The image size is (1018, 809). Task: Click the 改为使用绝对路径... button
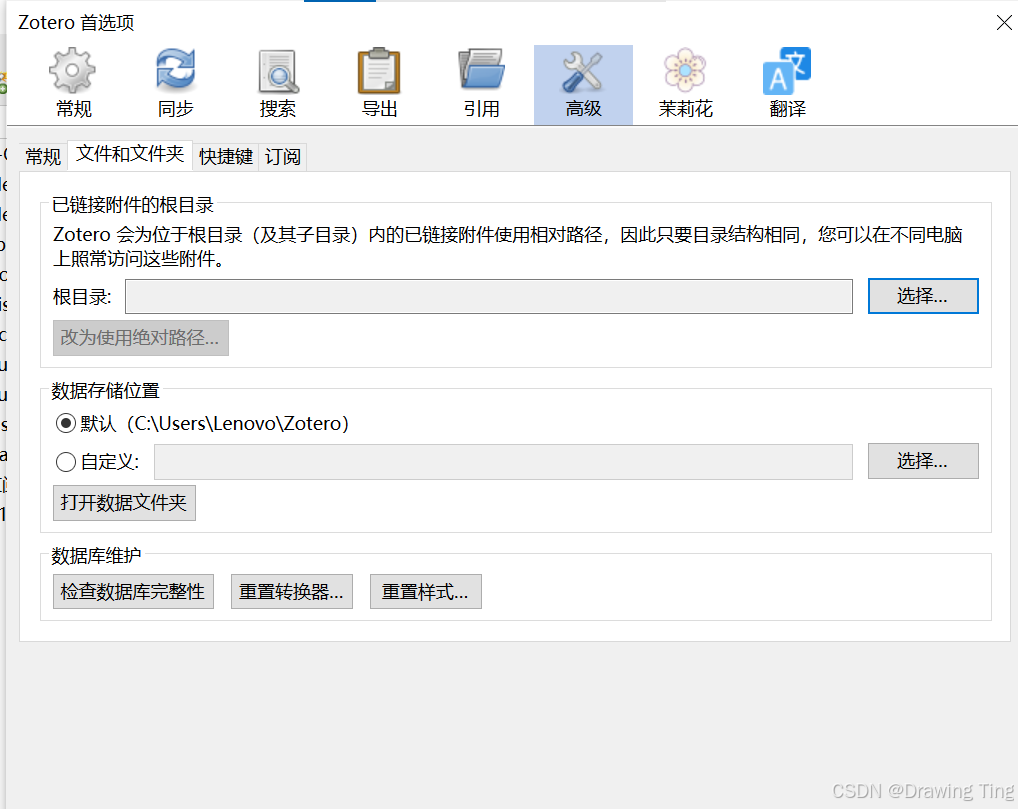(x=140, y=338)
